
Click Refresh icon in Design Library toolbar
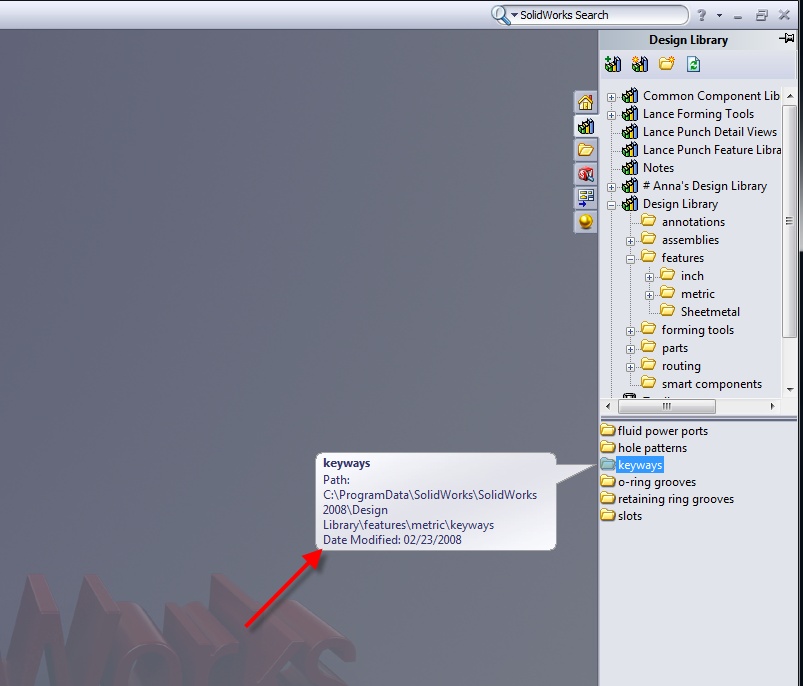click(693, 65)
